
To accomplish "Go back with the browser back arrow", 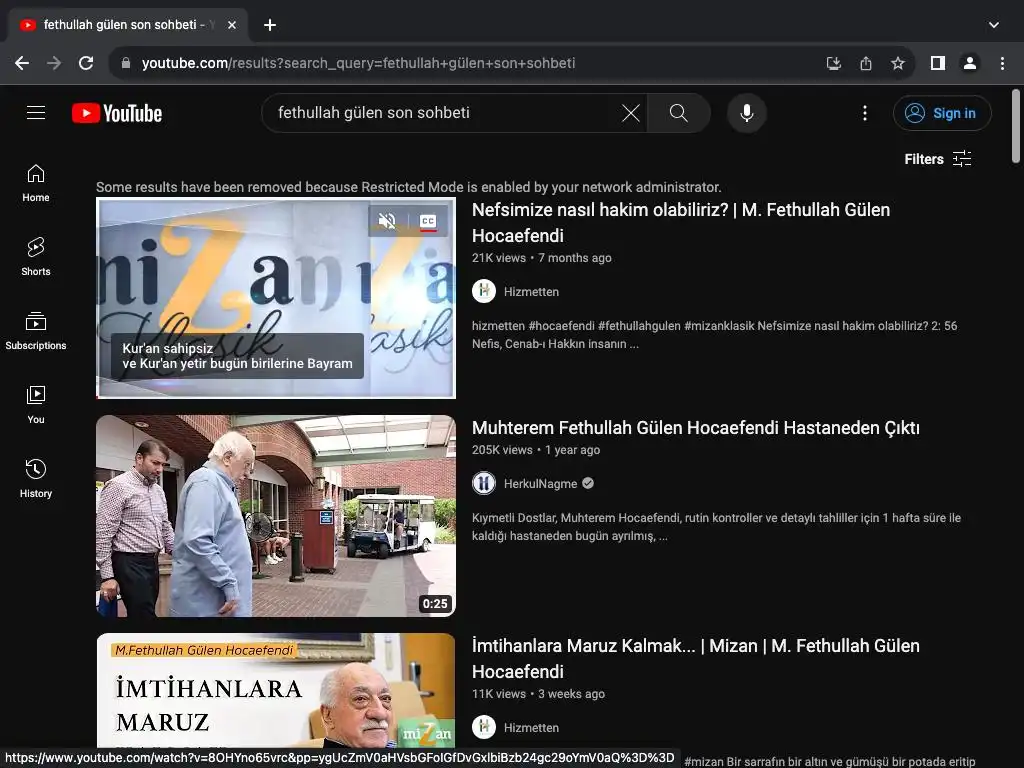I will (x=22, y=63).
